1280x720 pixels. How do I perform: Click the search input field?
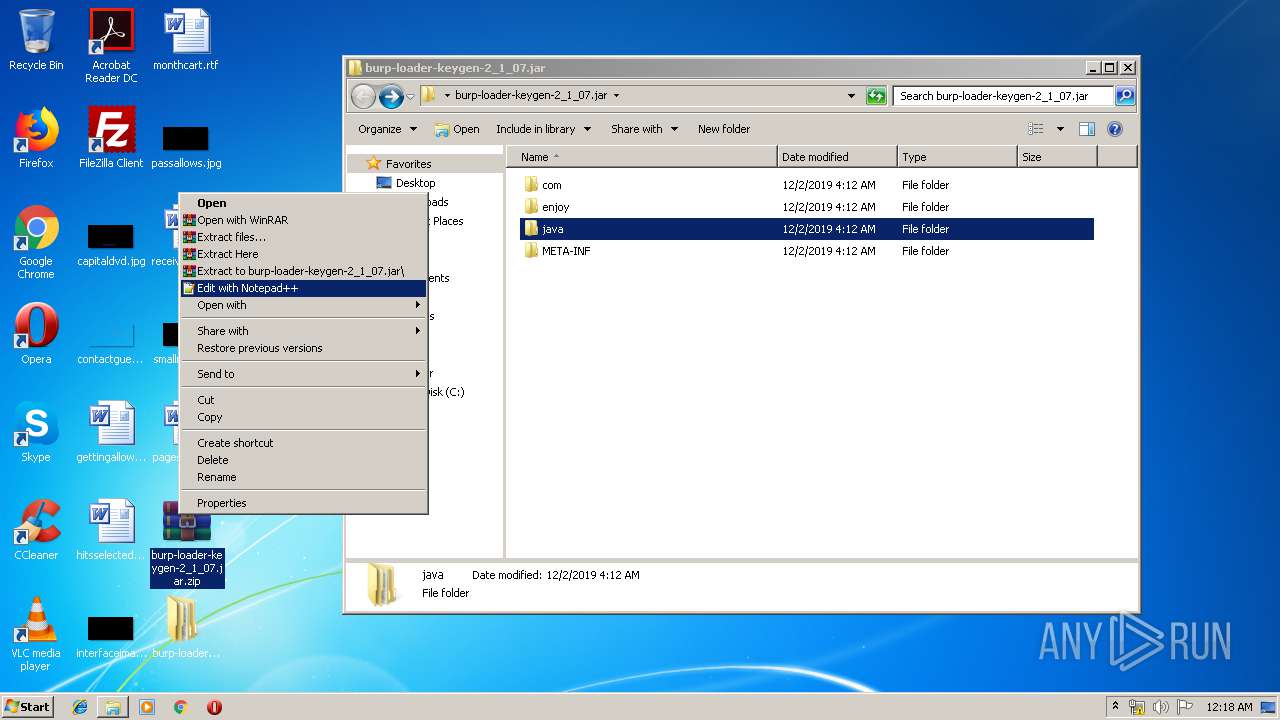coord(1003,96)
